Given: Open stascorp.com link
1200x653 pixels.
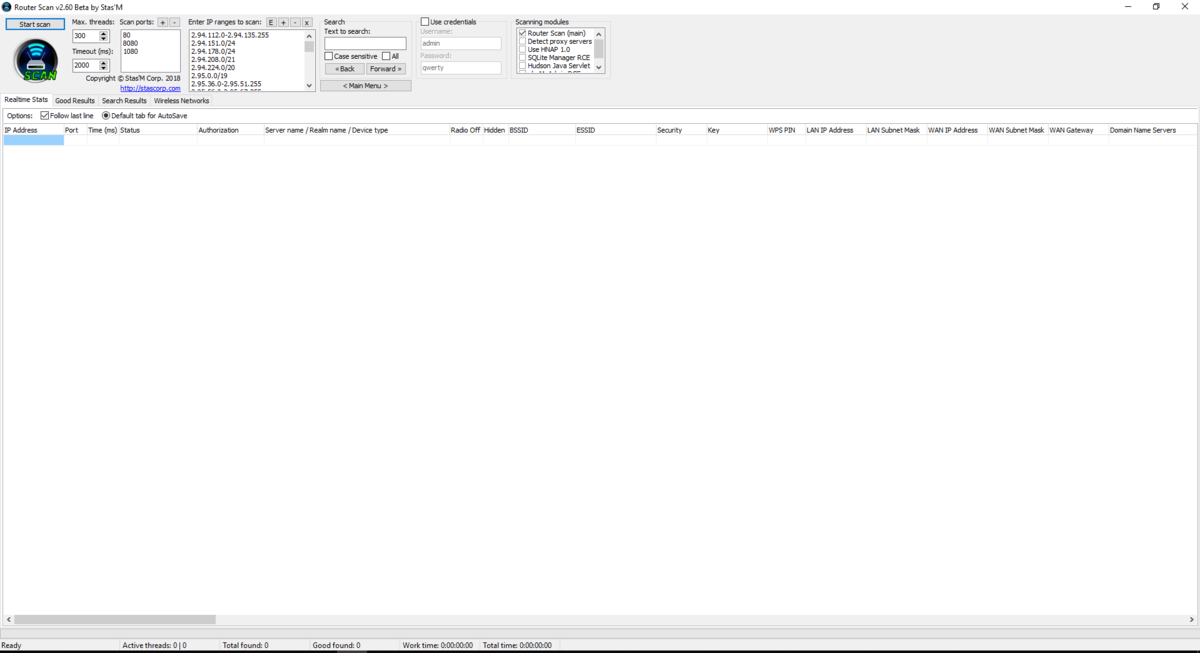Looking at the screenshot, I should 150,88.
